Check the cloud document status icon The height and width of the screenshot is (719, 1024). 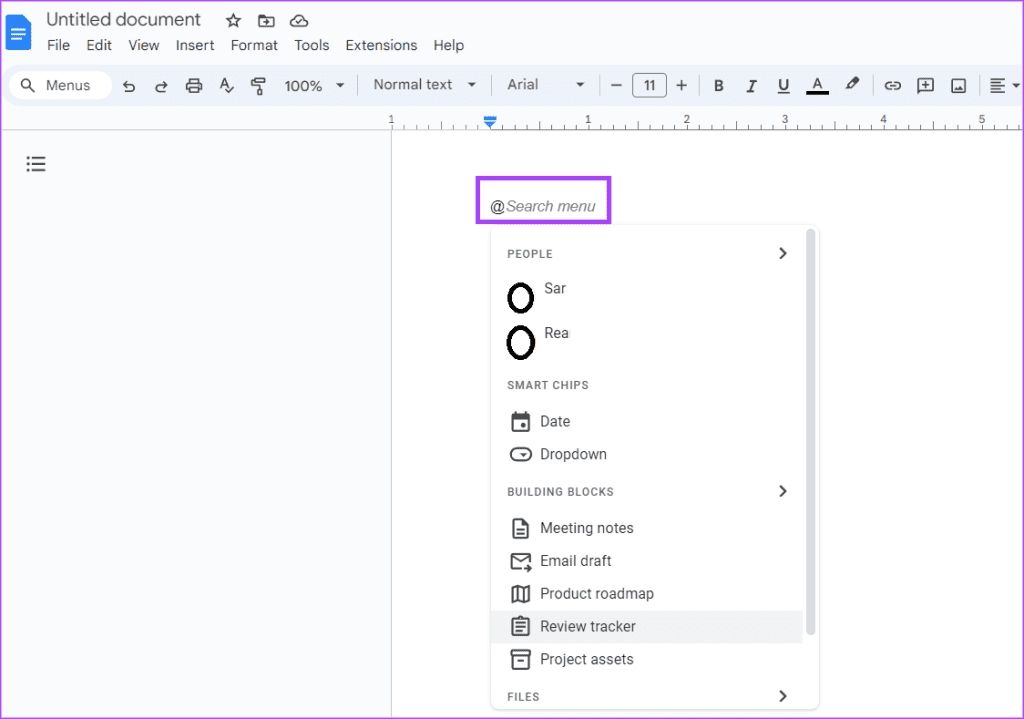(x=299, y=21)
